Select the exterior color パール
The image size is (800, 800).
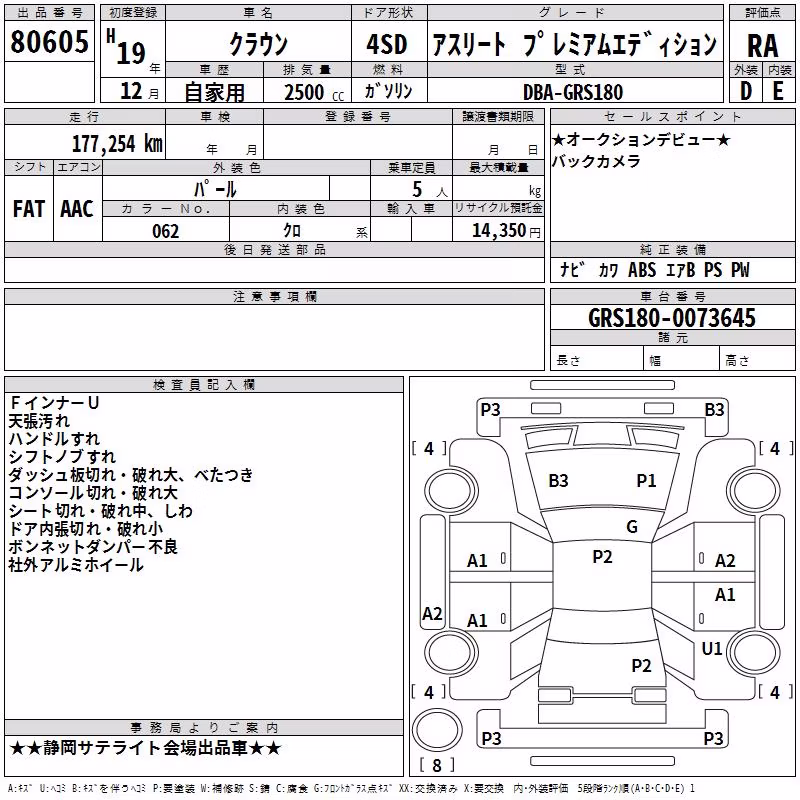pyautogui.click(x=215, y=189)
